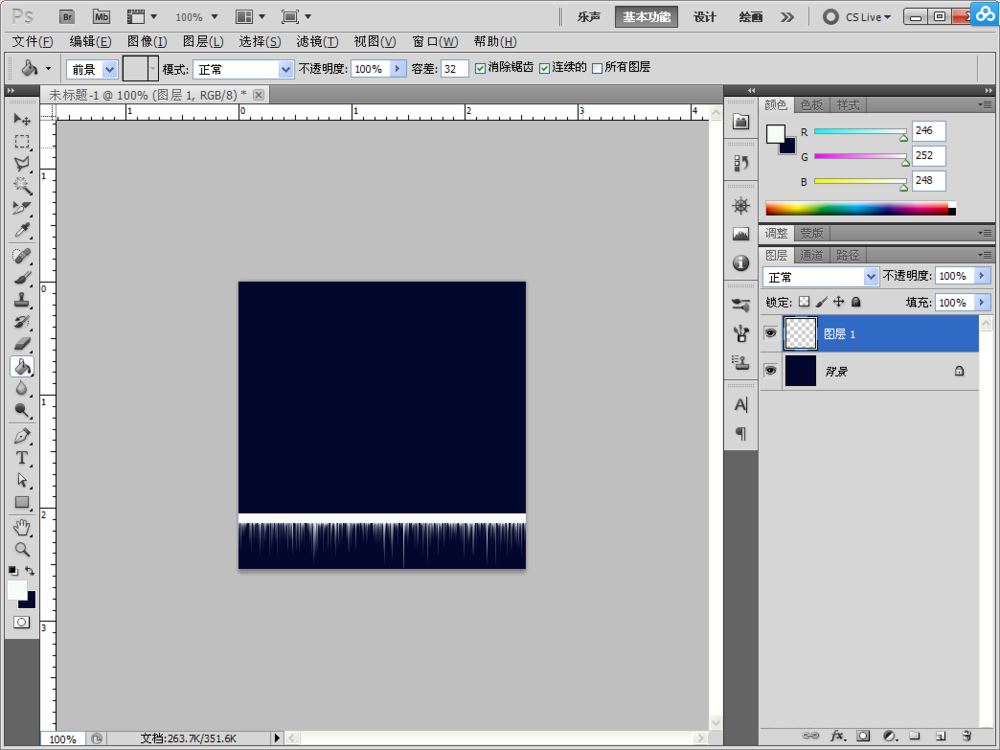Select the Healing Brush tool

pyautogui.click(x=22, y=256)
